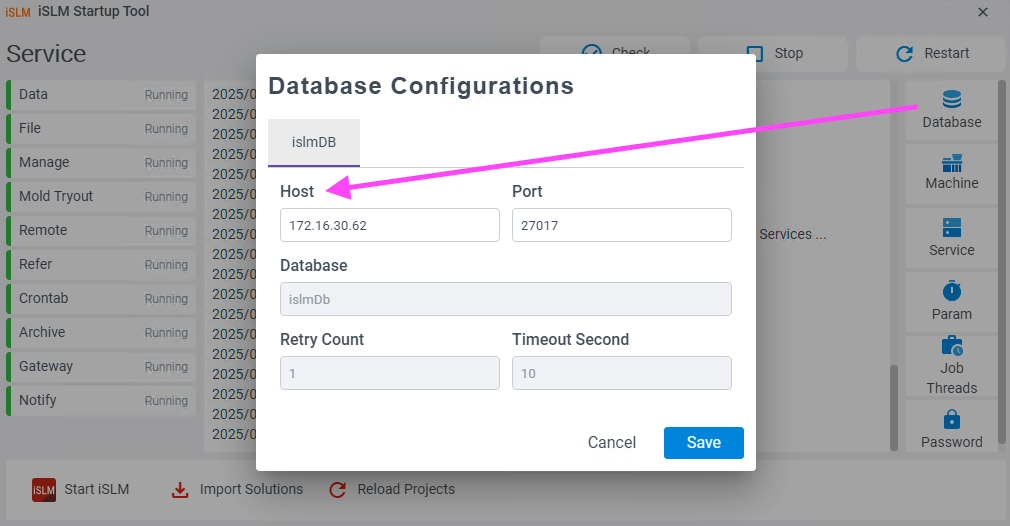Select the Crontab service row
Screen dimensions: 1010x526
click(x=101, y=298)
